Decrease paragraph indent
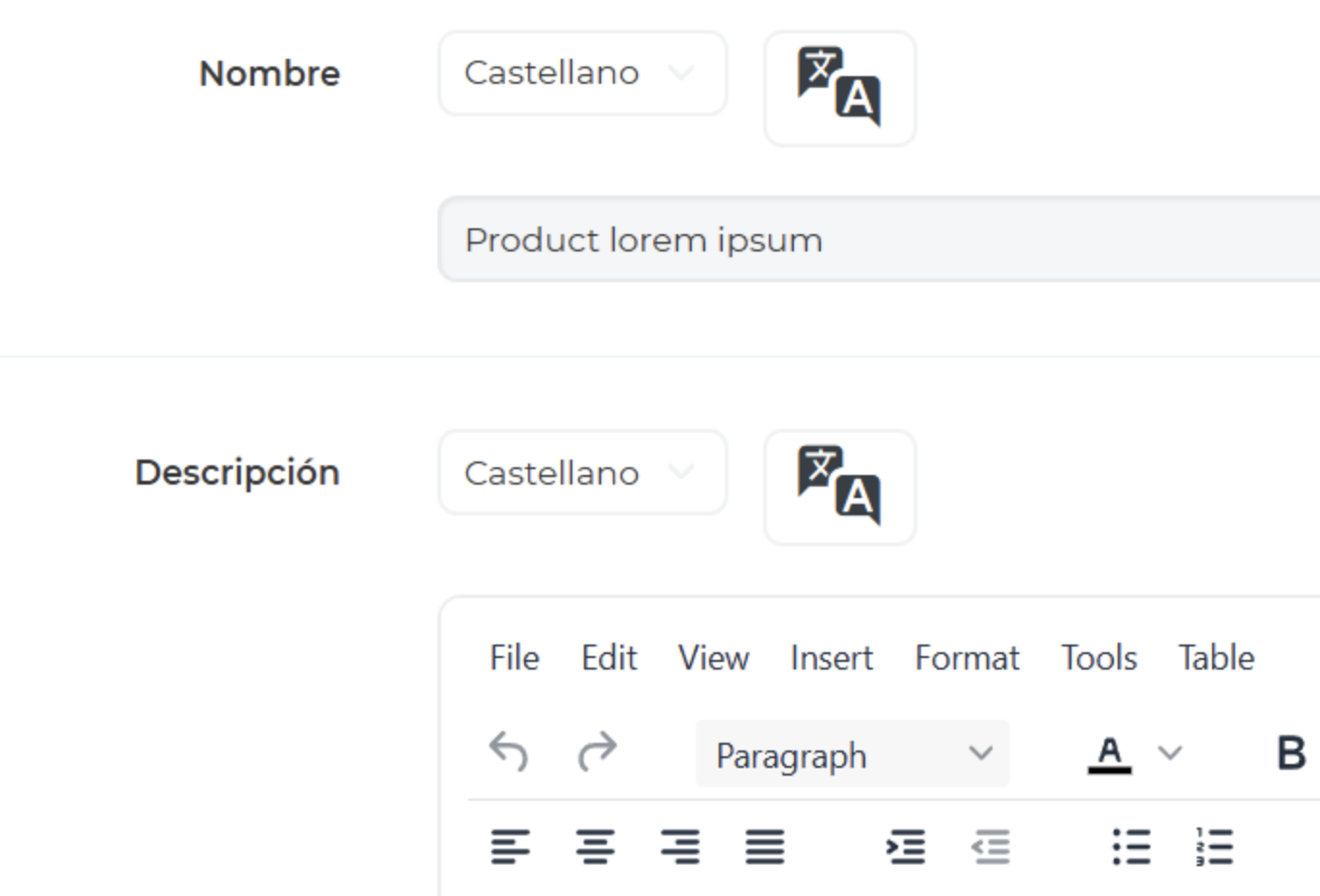 pyautogui.click(x=990, y=847)
